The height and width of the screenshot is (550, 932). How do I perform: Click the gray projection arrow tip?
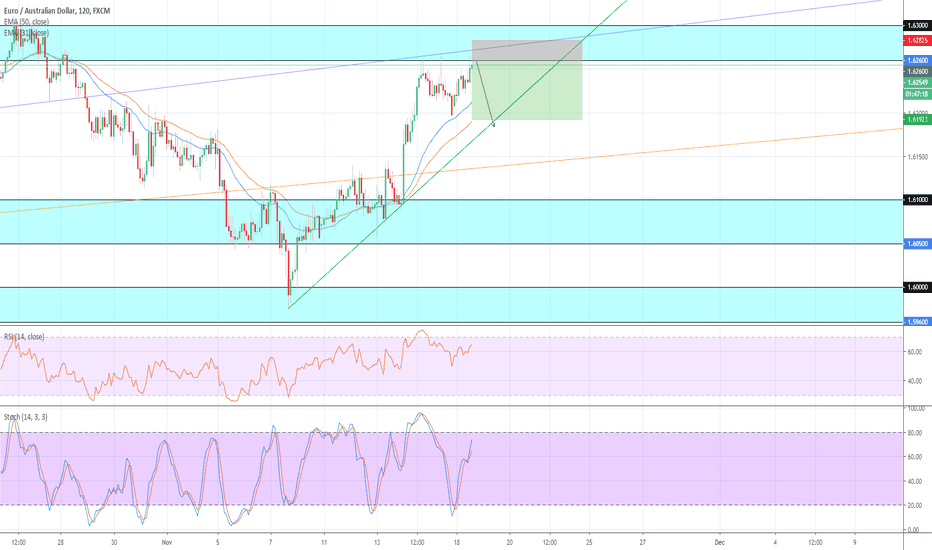point(494,126)
